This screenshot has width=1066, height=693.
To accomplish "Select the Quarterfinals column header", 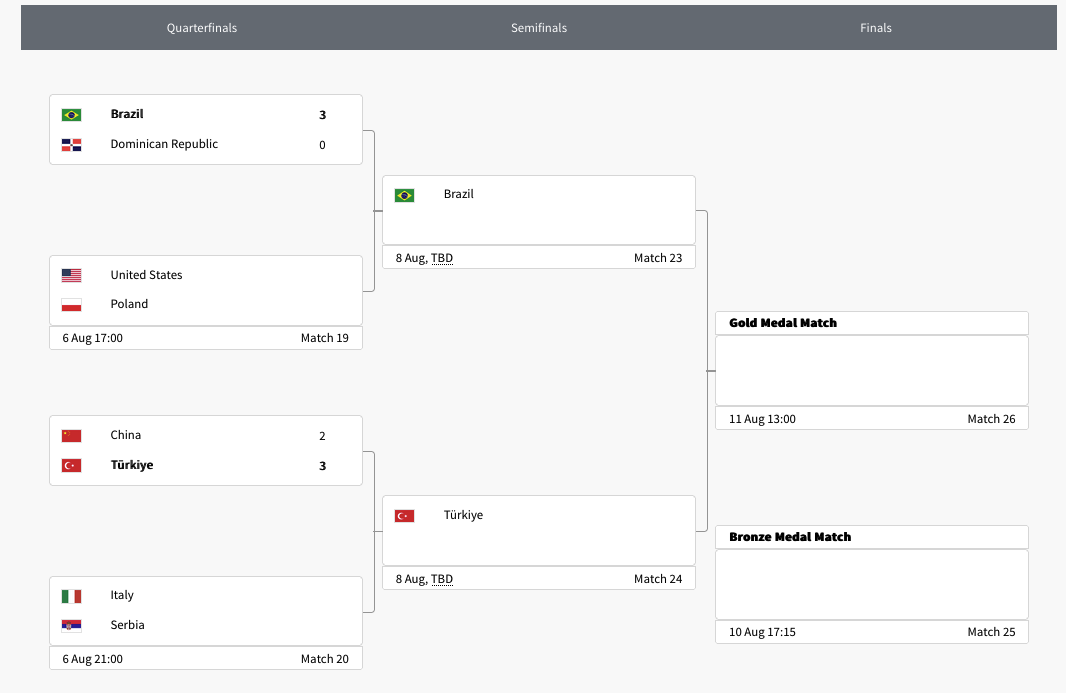I will 202,28.
